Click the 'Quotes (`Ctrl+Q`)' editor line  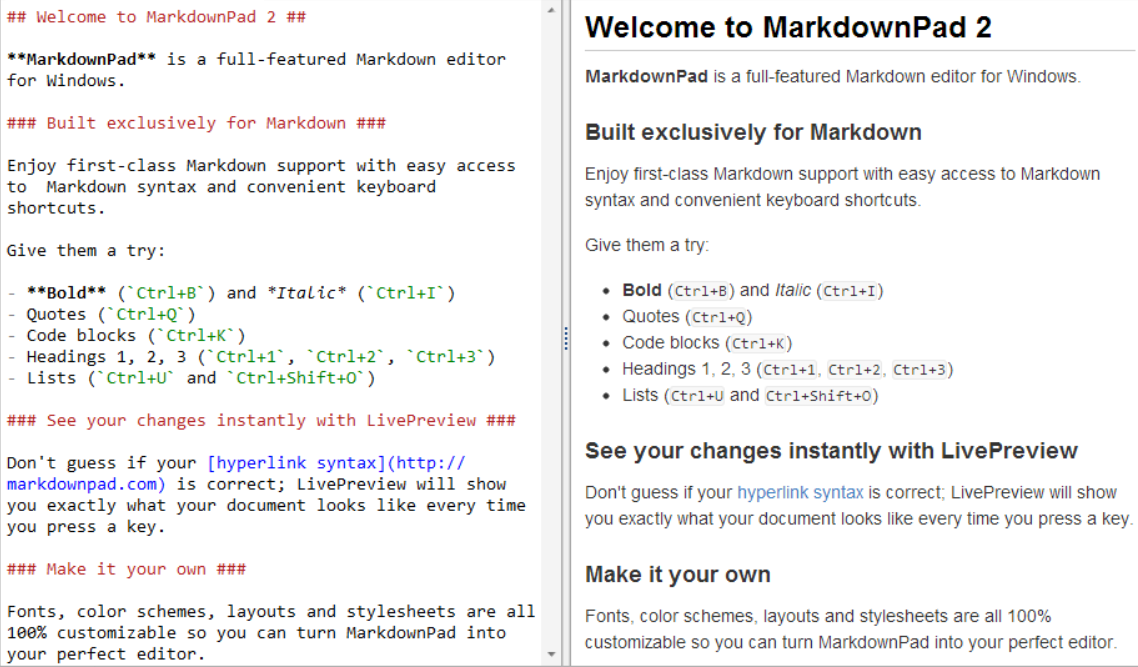pyautogui.click(x=102, y=314)
